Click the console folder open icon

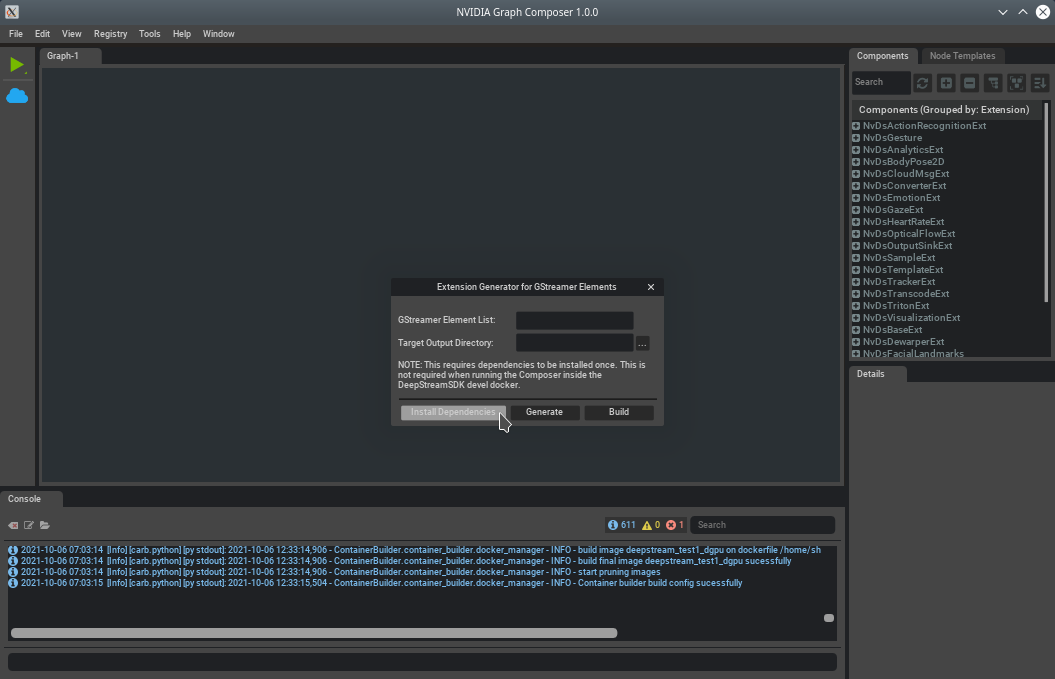pyautogui.click(x=45, y=525)
